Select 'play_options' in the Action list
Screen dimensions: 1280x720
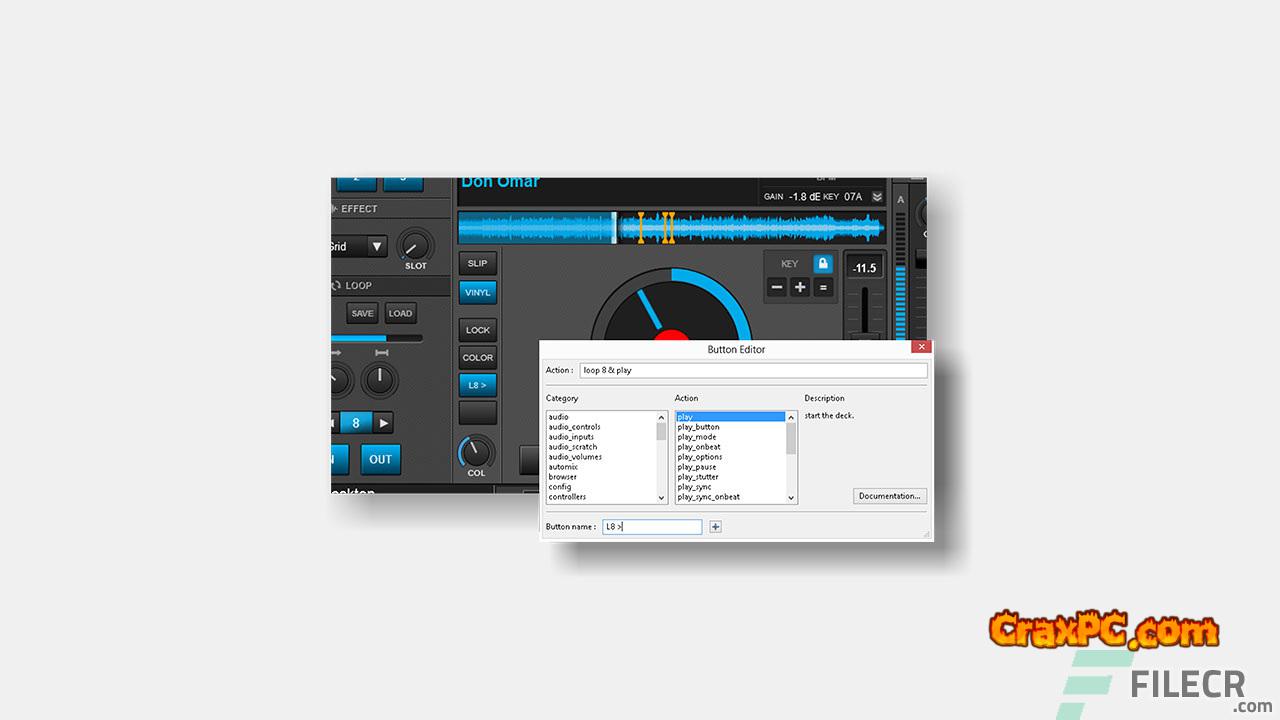tap(700, 457)
